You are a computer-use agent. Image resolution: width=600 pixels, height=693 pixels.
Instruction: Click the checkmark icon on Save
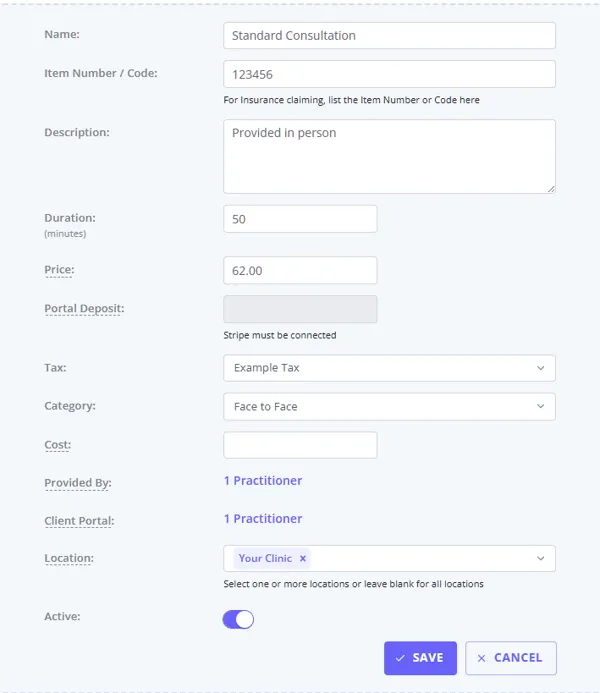pyautogui.click(x=400, y=658)
